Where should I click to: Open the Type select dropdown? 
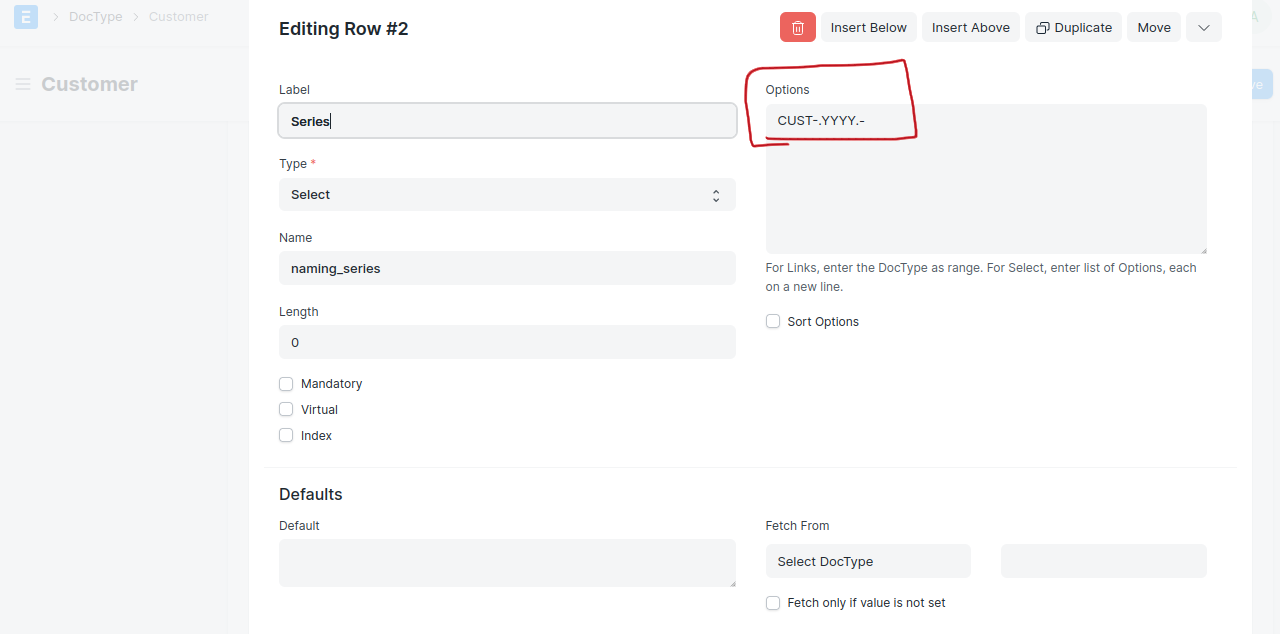[x=507, y=195]
